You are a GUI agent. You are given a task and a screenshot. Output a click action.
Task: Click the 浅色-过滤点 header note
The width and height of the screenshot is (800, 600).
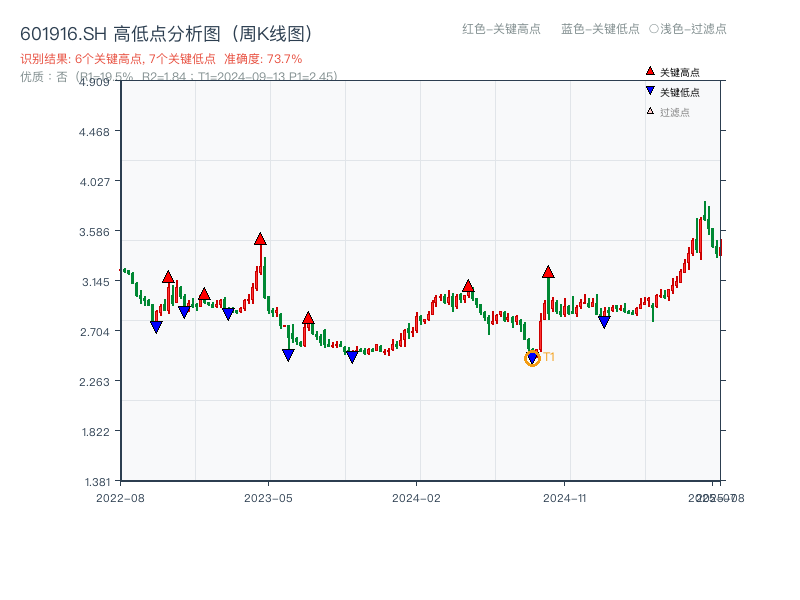(688, 29)
